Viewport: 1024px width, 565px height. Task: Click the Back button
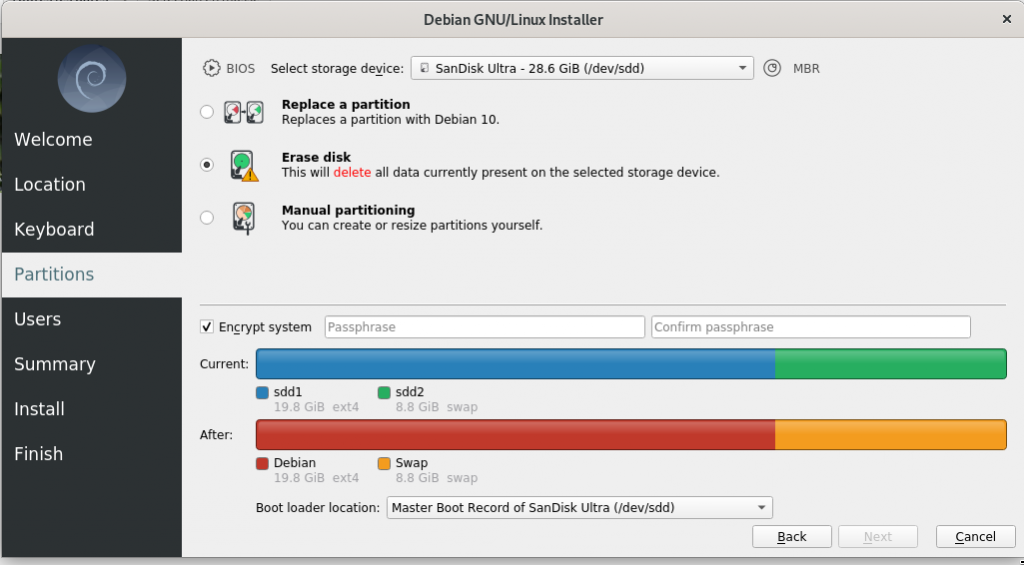[x=792, y=536]
